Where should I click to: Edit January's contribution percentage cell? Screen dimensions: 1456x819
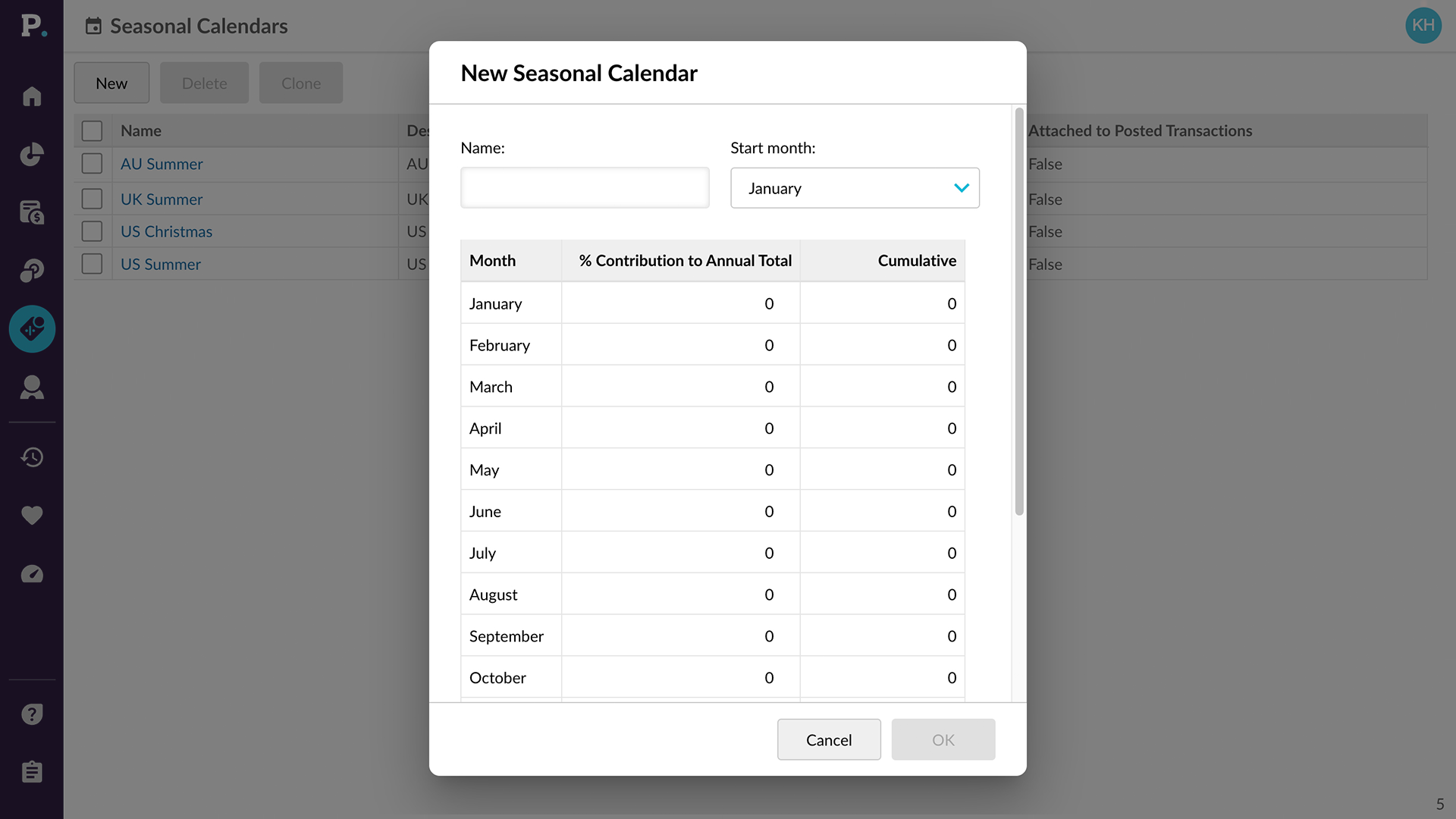coord(680,303)
